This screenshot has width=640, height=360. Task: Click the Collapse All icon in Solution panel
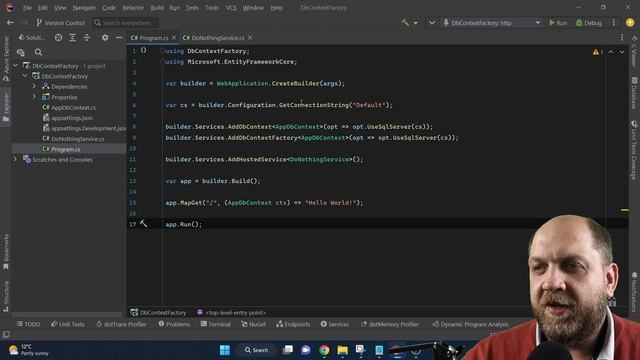pyautogui.click(x=87, y=38)
